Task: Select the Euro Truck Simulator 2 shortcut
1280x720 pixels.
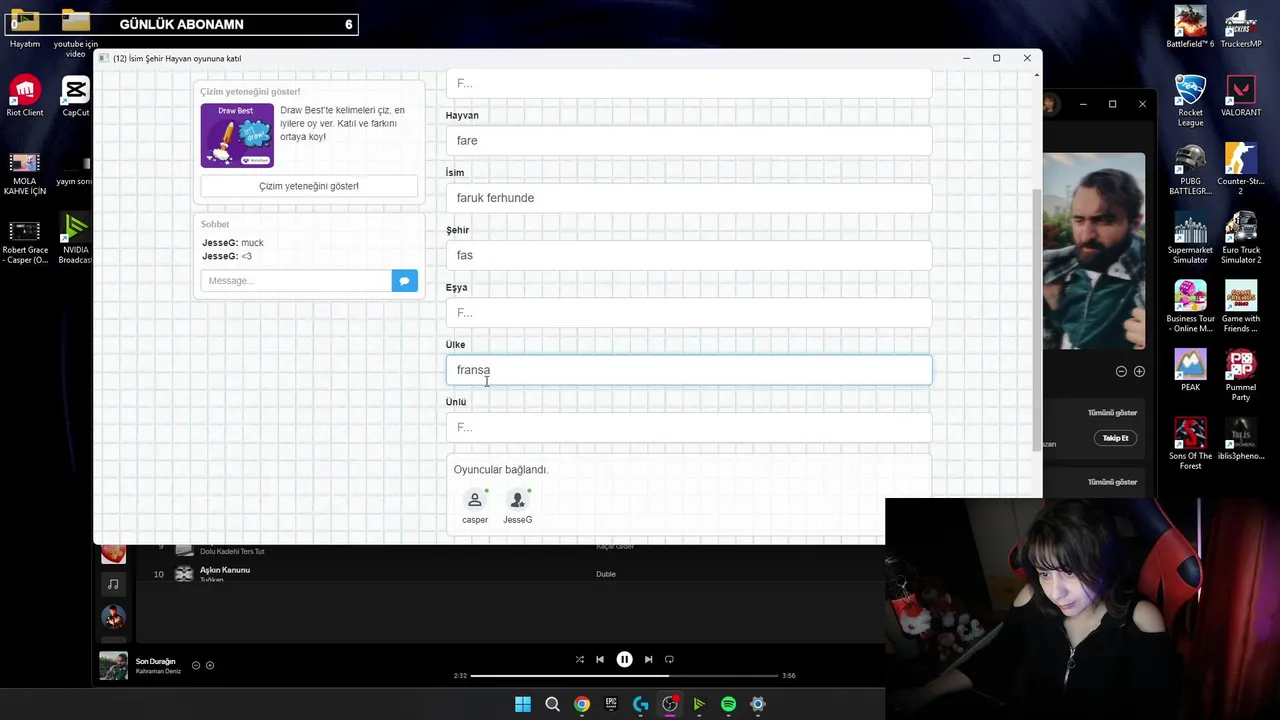Action: click(1241, 238)
